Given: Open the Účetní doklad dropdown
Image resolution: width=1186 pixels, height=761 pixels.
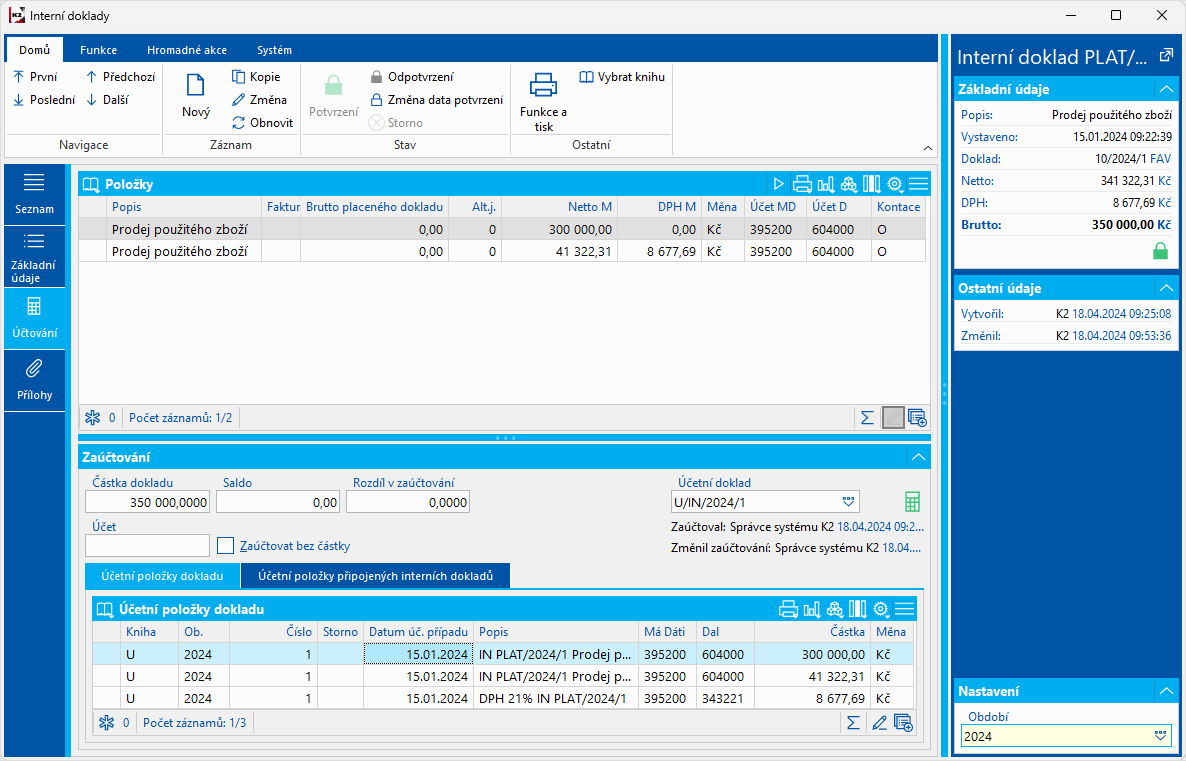Looking at the screenshot, I should 849,502.
